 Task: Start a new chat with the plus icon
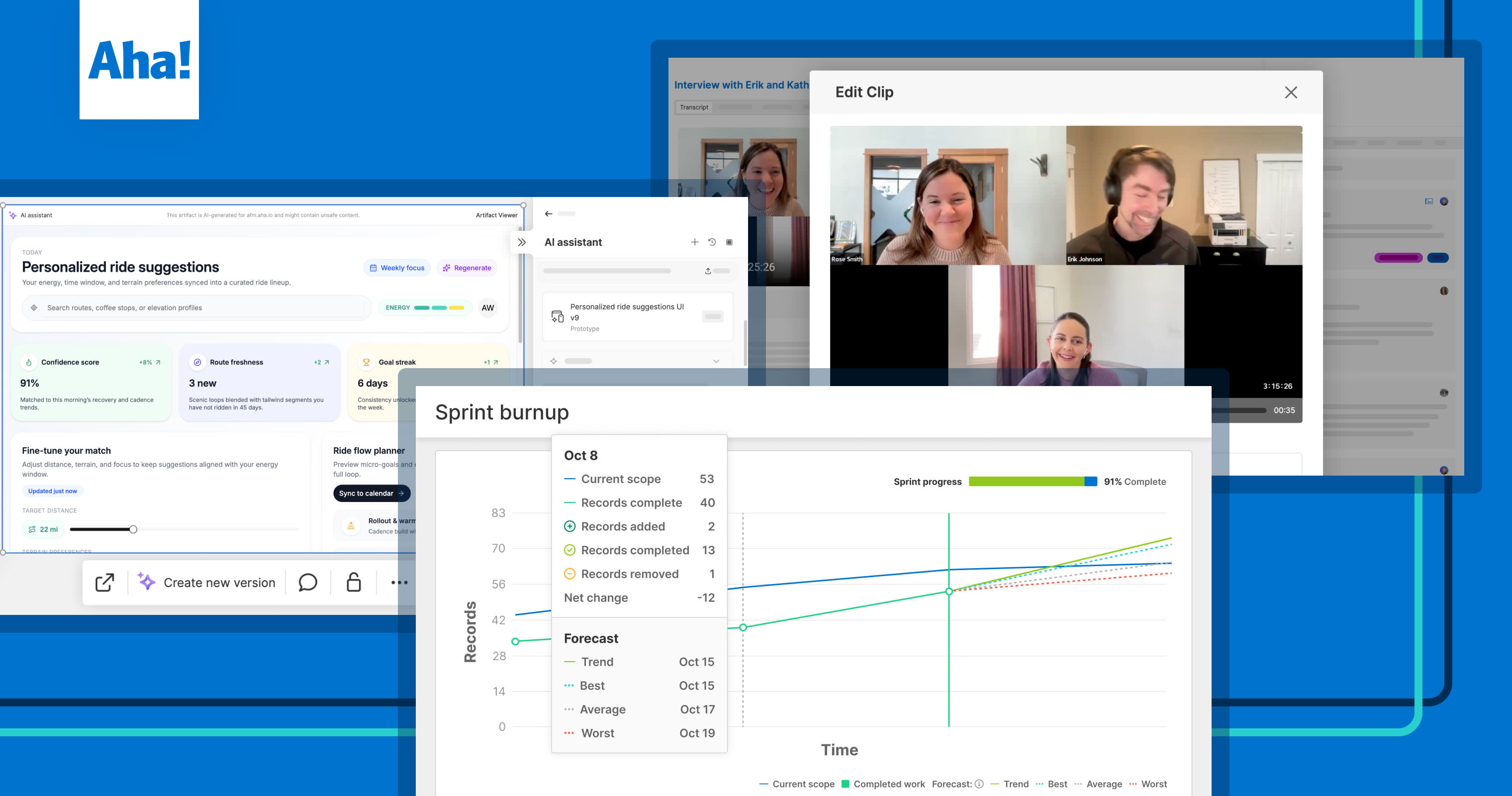695,241
